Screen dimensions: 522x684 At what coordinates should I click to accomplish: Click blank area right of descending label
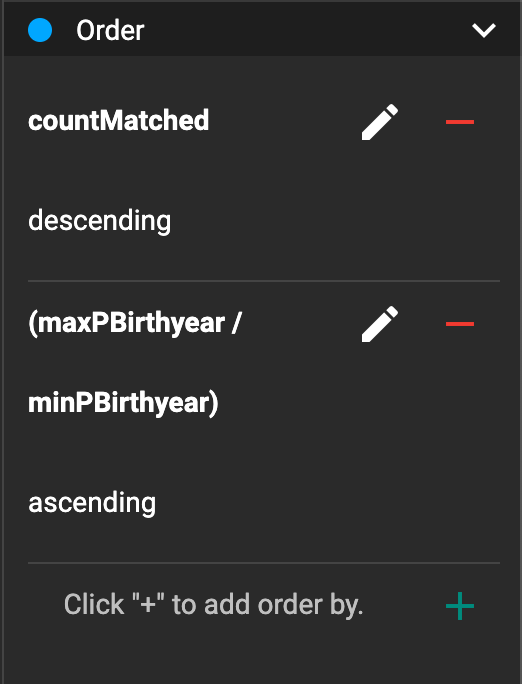point(336,221)
